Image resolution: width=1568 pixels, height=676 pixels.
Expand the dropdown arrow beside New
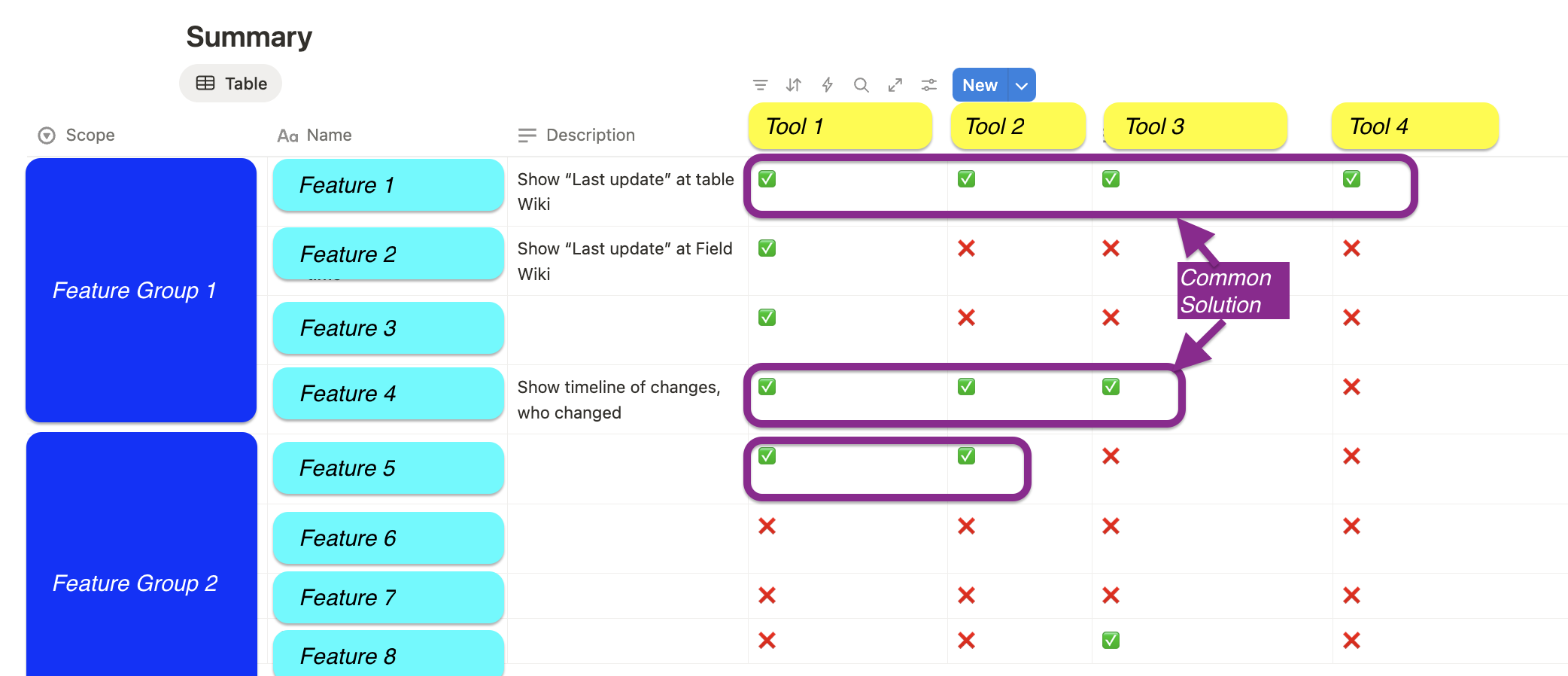coord(1022,85)
